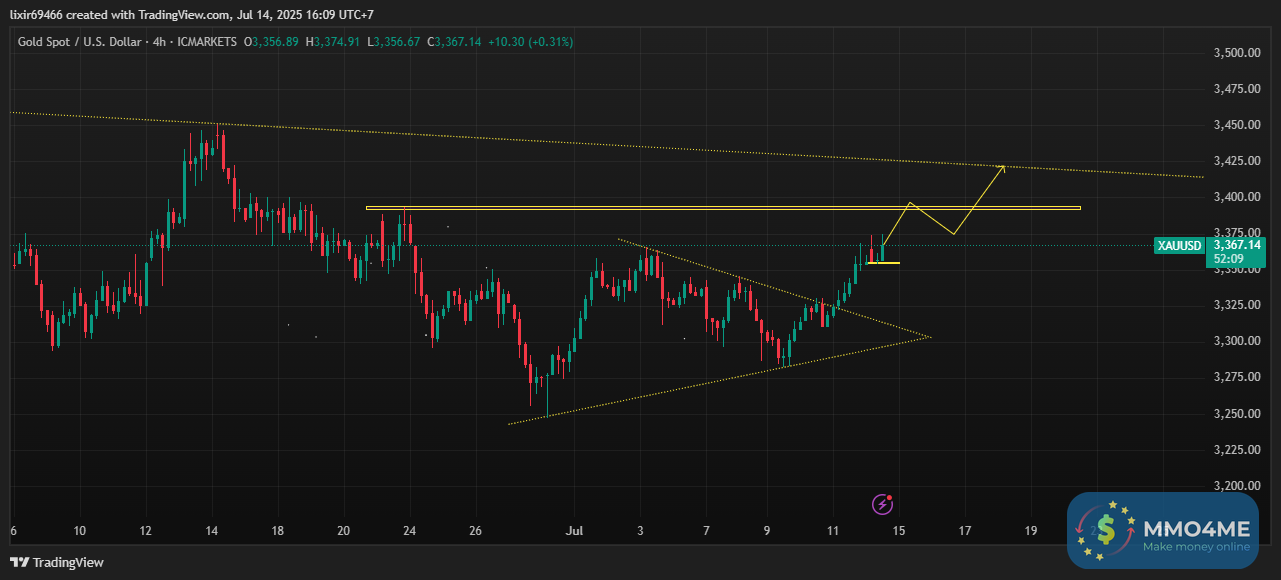Click the low value L3,356.67
Screen dimensions: 1281x580
(394, 42)
